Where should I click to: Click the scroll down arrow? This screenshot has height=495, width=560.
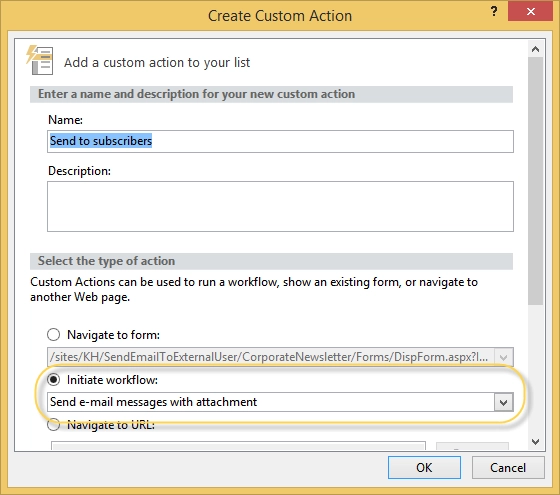(535, 442)
